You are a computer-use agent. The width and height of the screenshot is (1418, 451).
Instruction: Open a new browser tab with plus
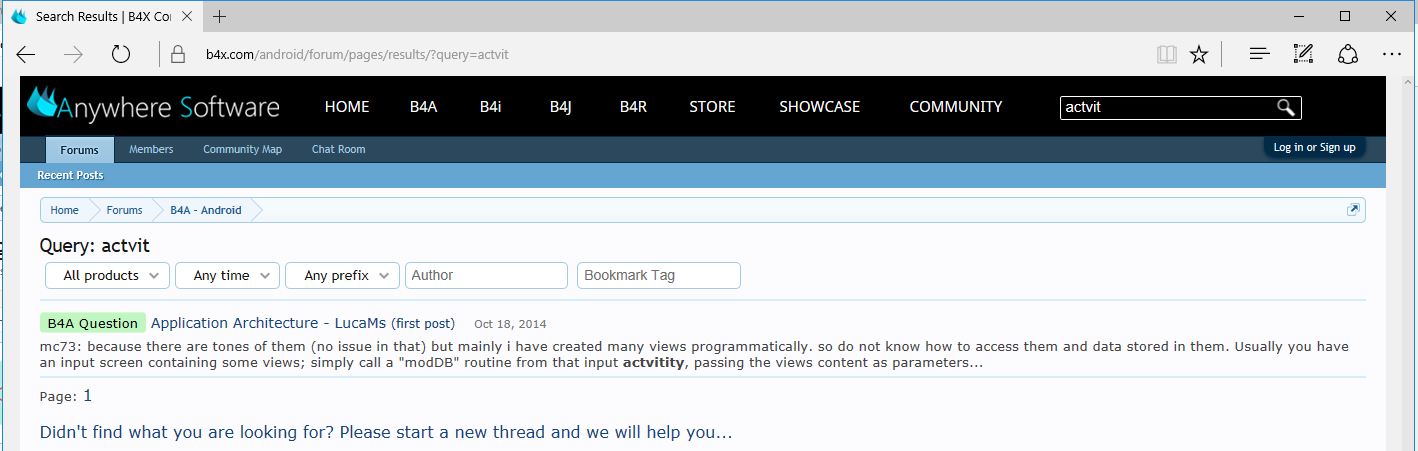click(220, 16)
